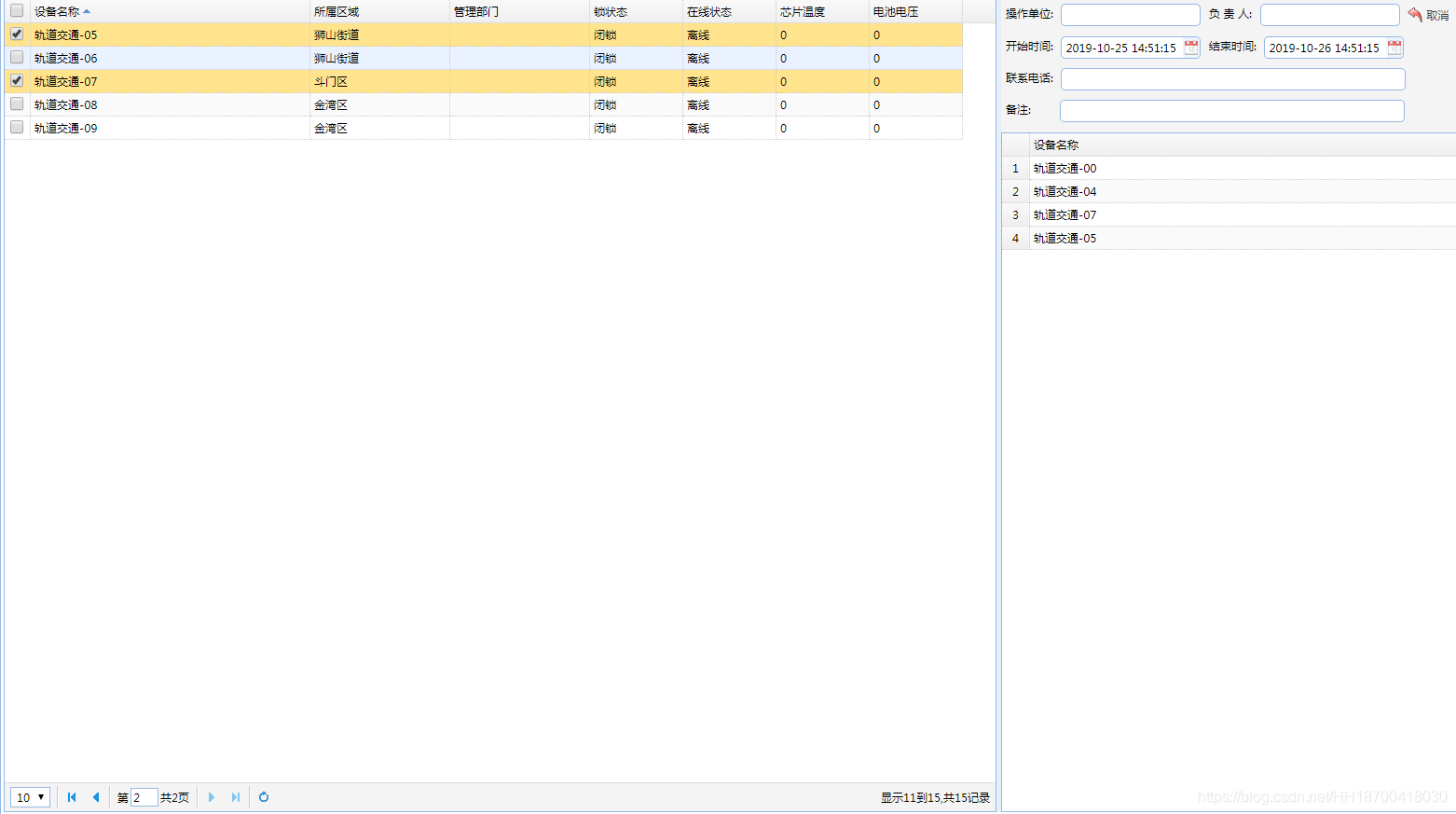Click 斗门区 cell in the grid

tap(379, 82)
